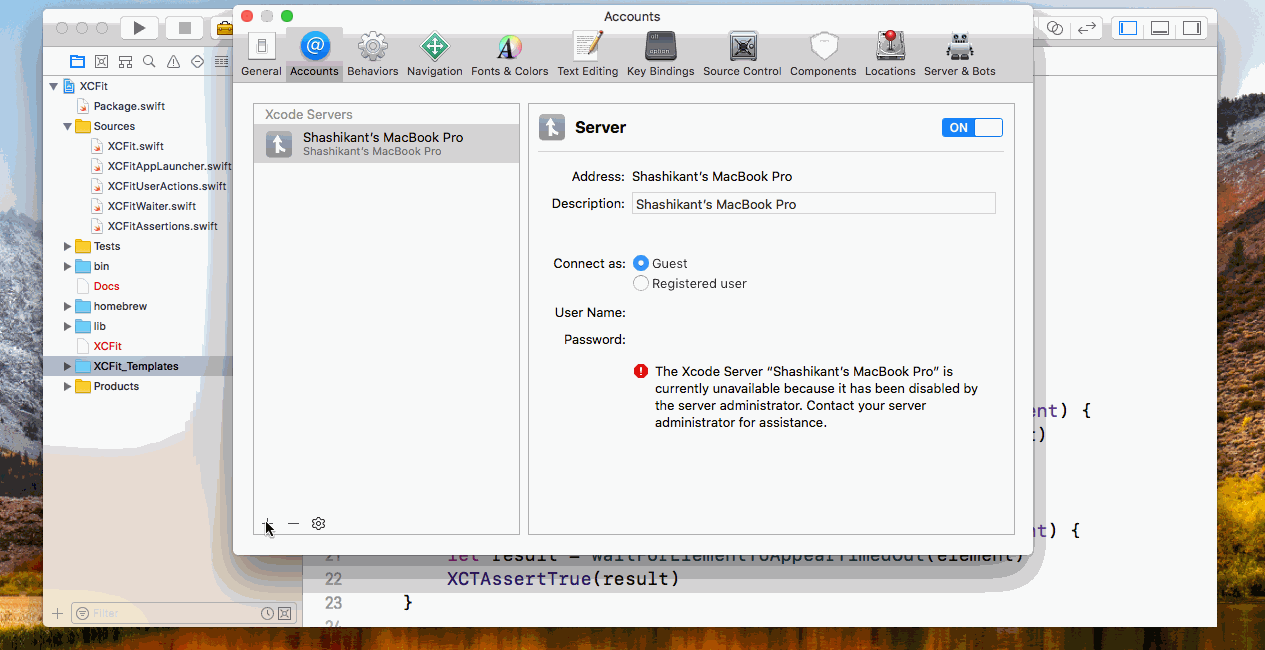The image size is (1265, 650).
Task: Expand the homebrew folder
Action: click(x=68, y=306)
